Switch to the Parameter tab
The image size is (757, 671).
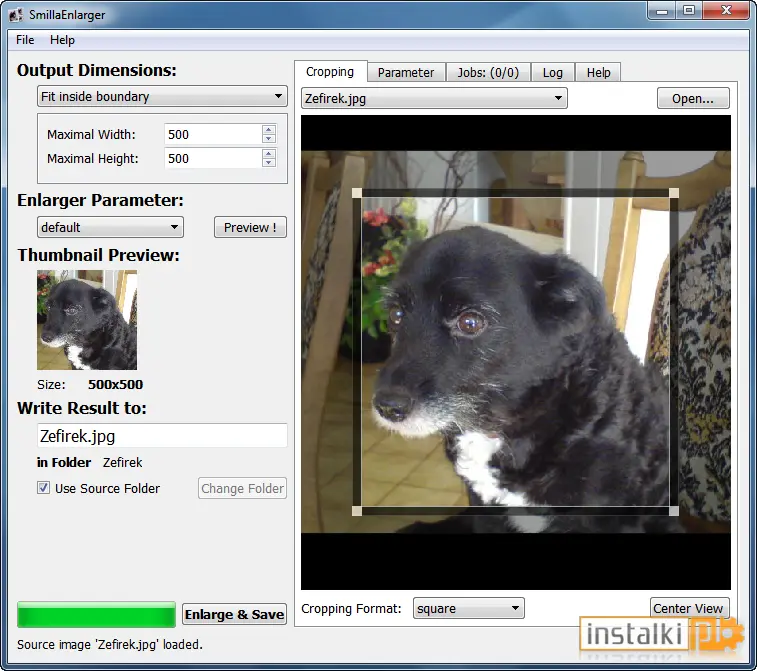pos(406,72)
